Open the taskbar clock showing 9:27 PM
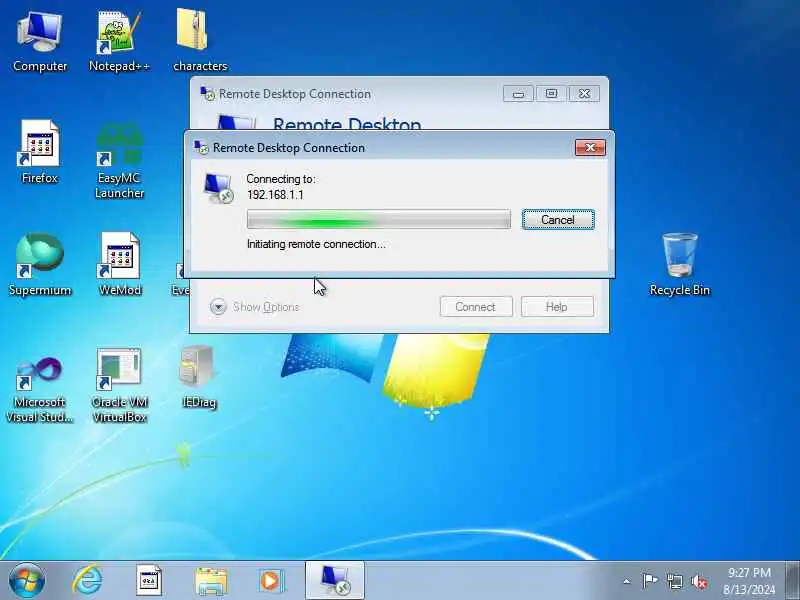The height and width of the screenshot is (600, 800). click(x=749, y=581)
